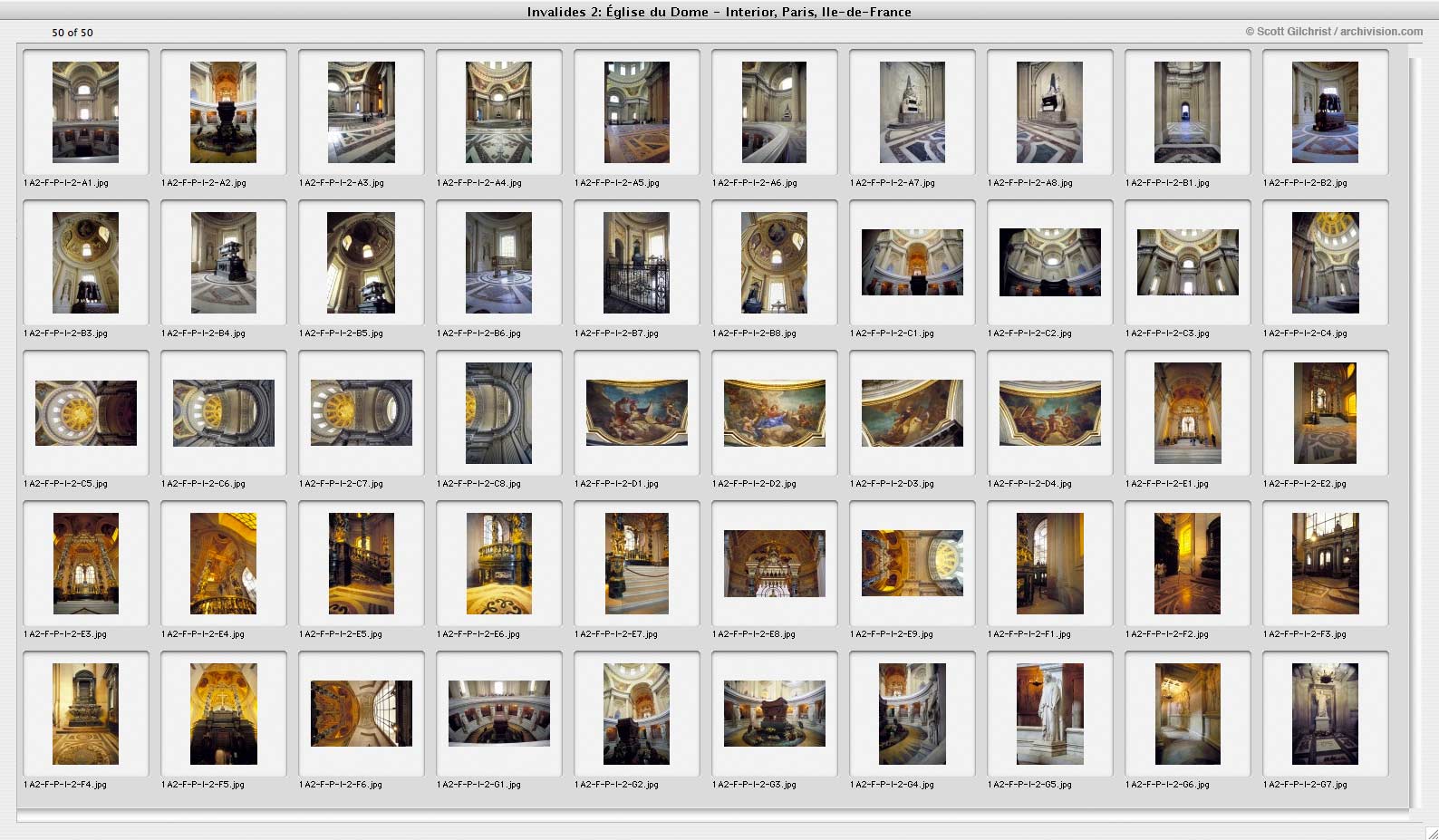Image resolution: width=1439 pixels, height=840 pixels.
Task: Select sarcophagus thumbnail 1A2-F-P-I-2-G3.jpg
Action: [x=775, y=714]
